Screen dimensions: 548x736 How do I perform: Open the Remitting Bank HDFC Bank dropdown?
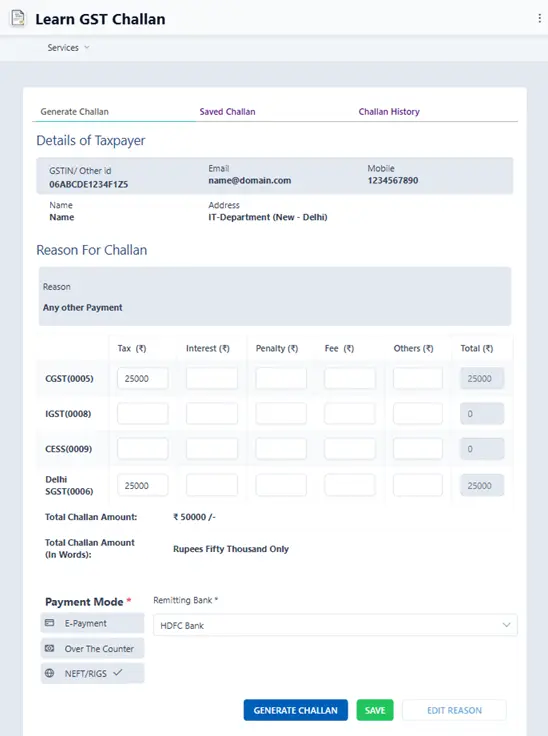pyautogui.click(x=335, y=625)
